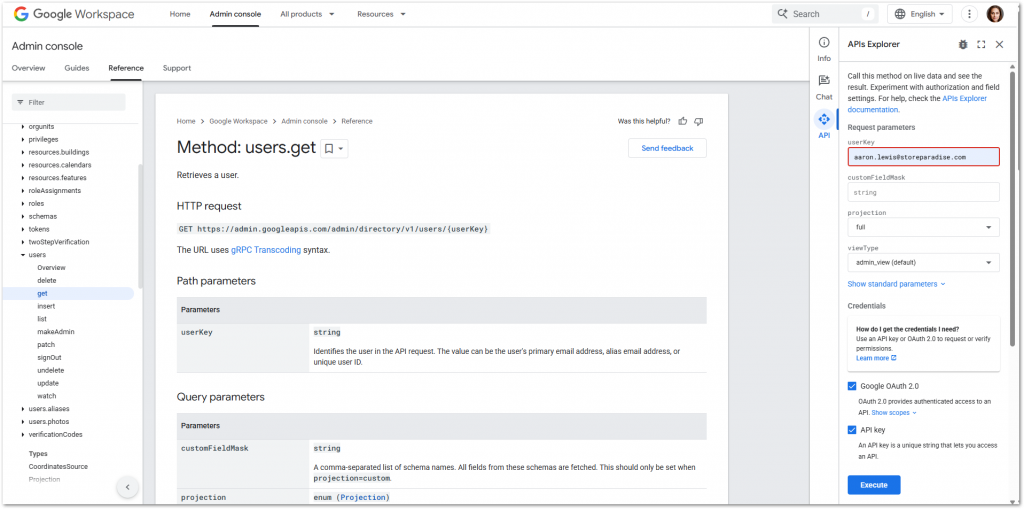Screen dimensions: 1024x509
Task: Collapse the left navigation sidebar
Action: click(127, 487)
